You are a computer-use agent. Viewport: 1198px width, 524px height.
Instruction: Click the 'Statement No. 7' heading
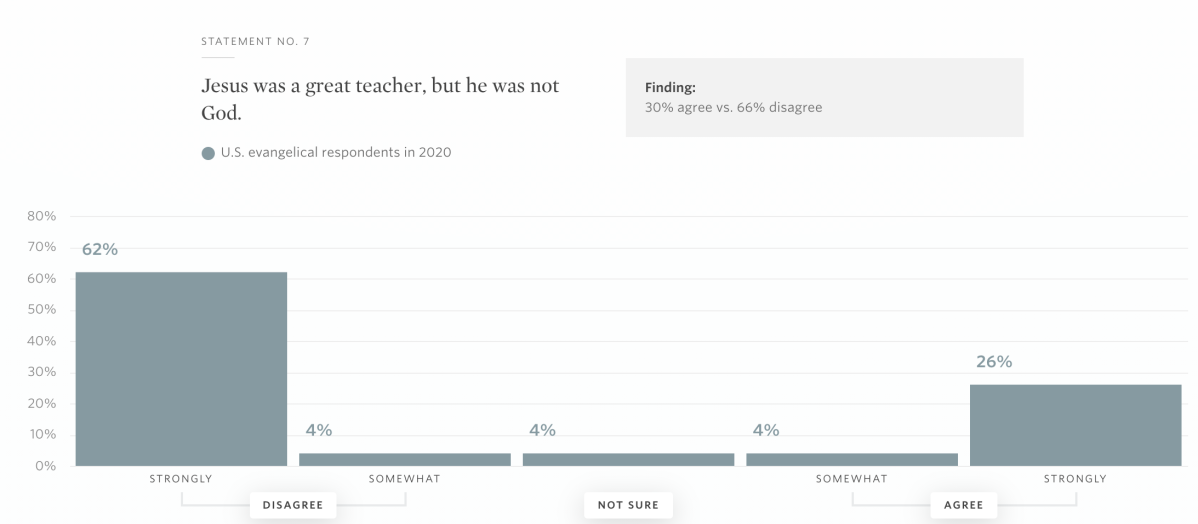click(255, 41)
